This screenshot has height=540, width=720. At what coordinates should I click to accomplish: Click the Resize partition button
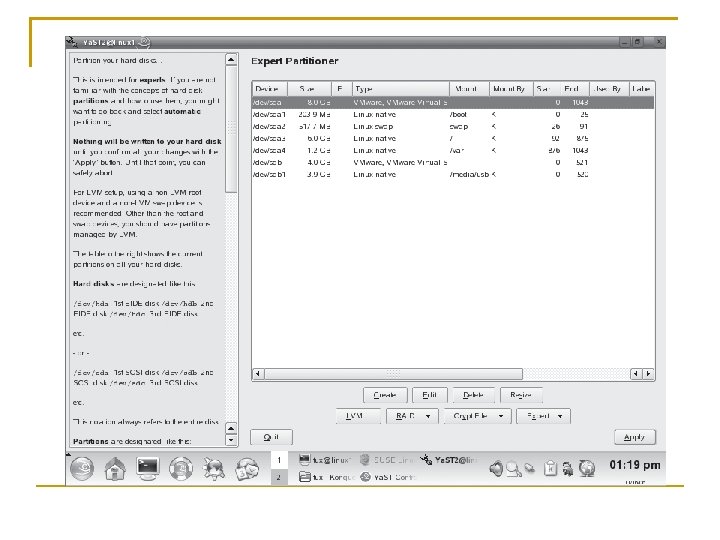coord(521,395)
